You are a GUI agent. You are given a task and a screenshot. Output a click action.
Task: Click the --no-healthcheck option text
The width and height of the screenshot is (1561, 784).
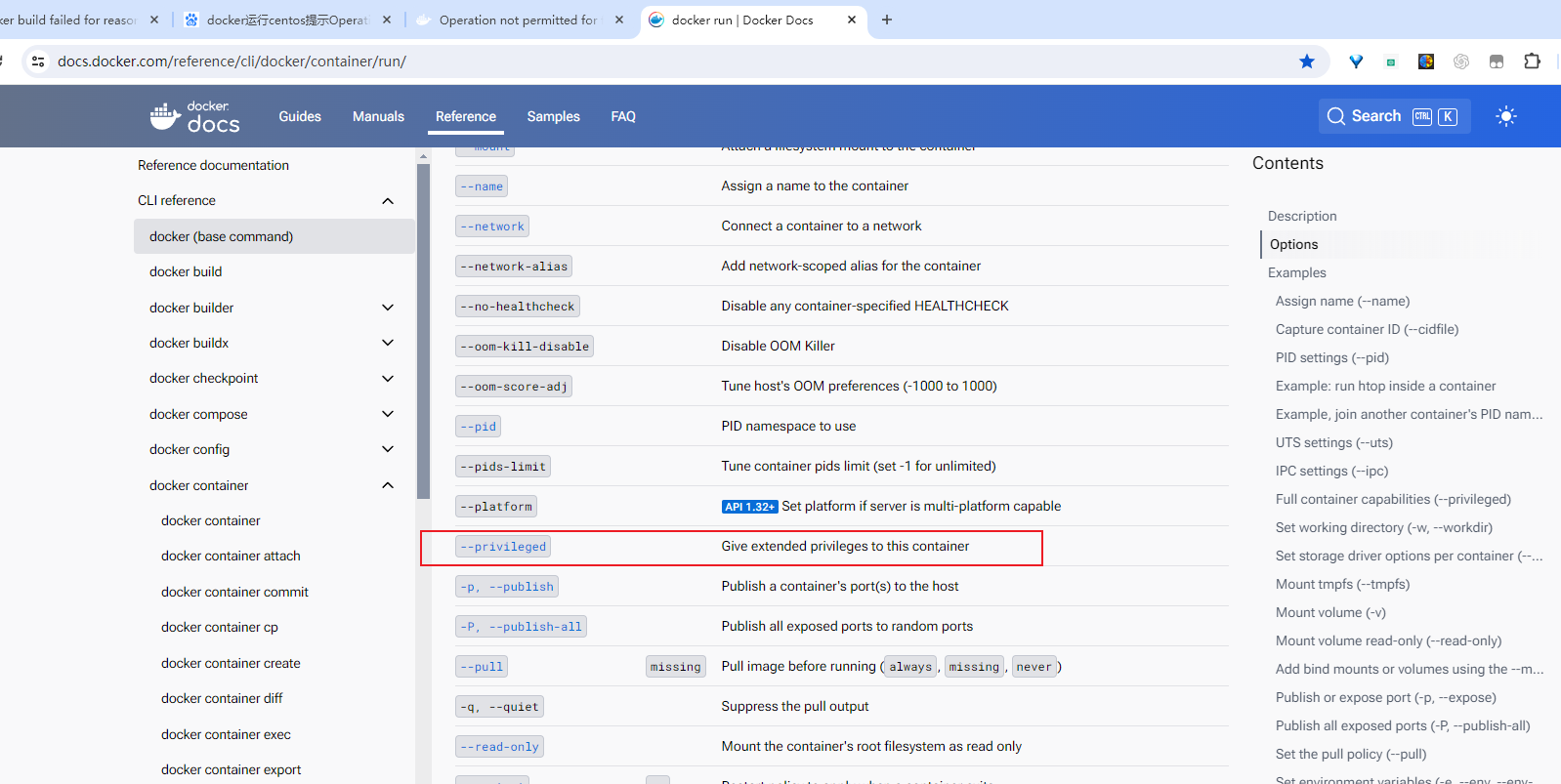[518, 307]
